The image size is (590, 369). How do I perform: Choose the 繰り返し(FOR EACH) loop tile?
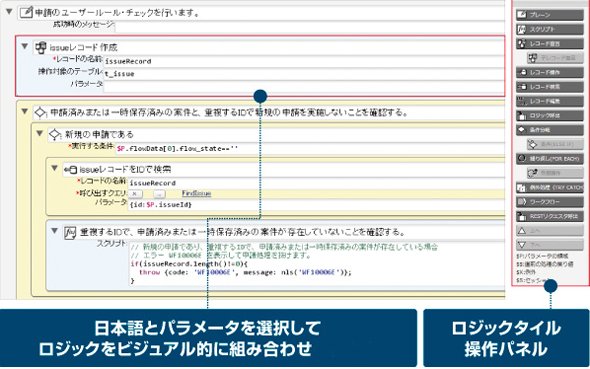[550, 158]
